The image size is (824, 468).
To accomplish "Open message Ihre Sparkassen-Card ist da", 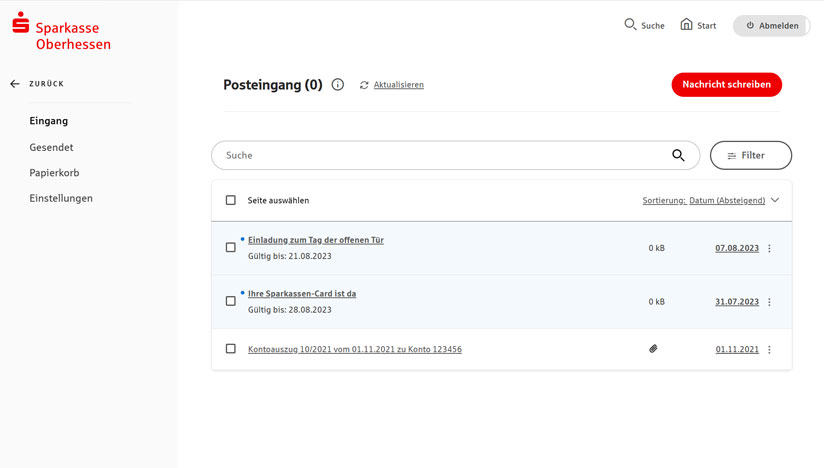I will coord(302,294).
